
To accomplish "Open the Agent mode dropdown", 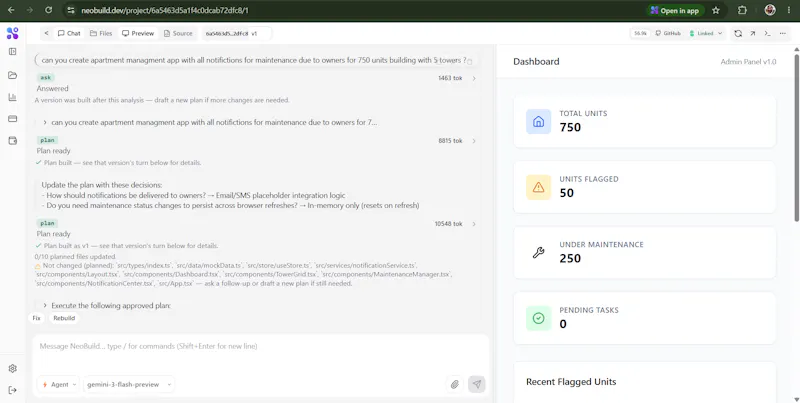I will 58,385.
